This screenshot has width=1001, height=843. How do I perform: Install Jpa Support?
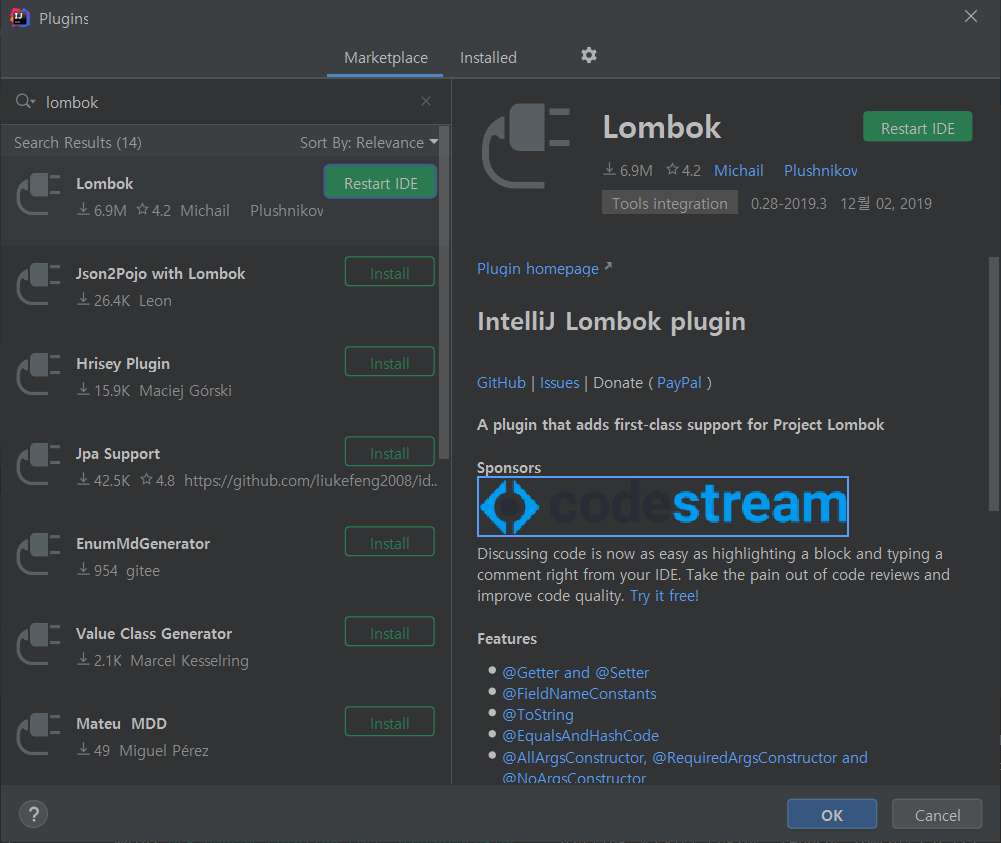click(389, 453)
